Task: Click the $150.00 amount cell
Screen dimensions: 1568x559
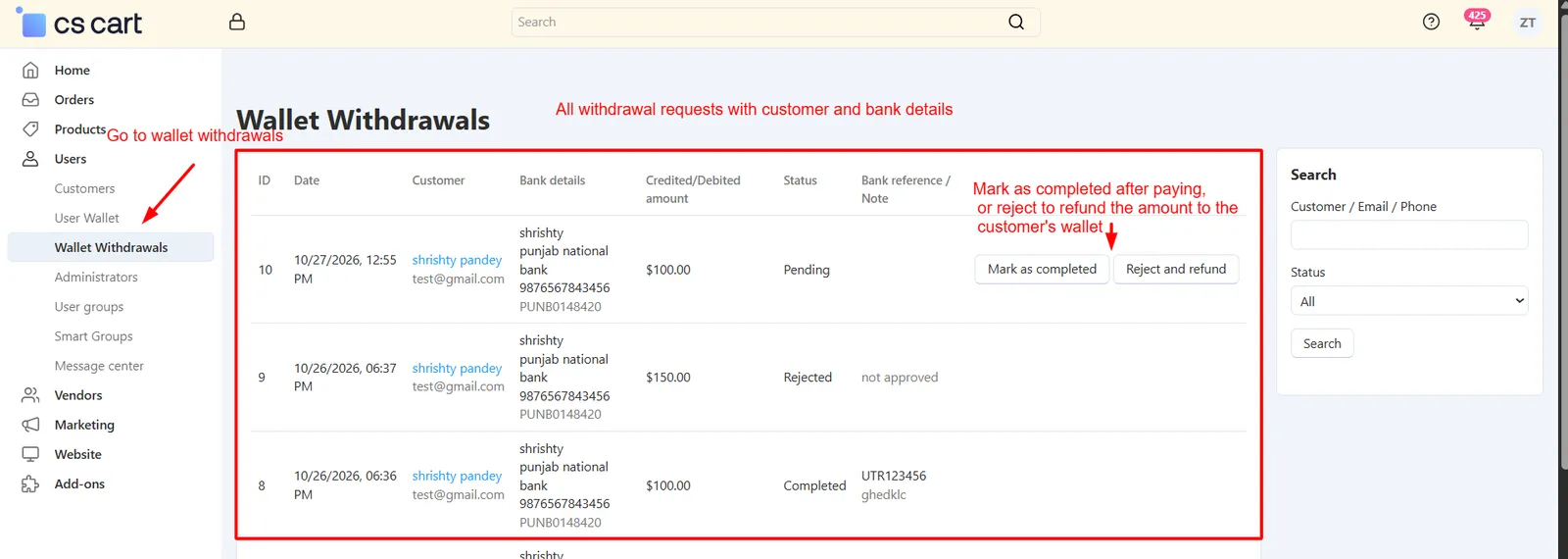Action: [x=668, y=378]
